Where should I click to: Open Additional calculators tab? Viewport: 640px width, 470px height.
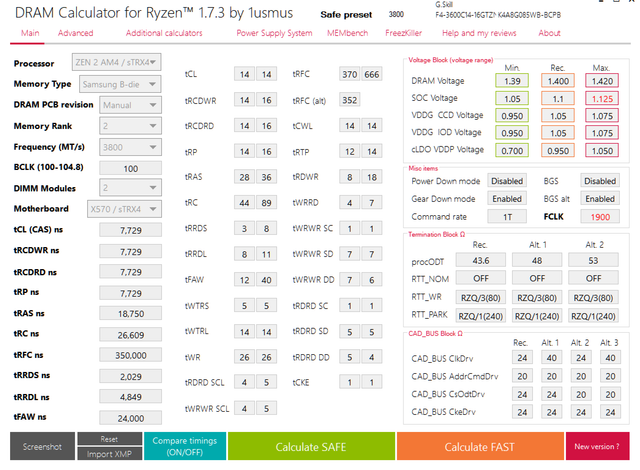point(164,33)
